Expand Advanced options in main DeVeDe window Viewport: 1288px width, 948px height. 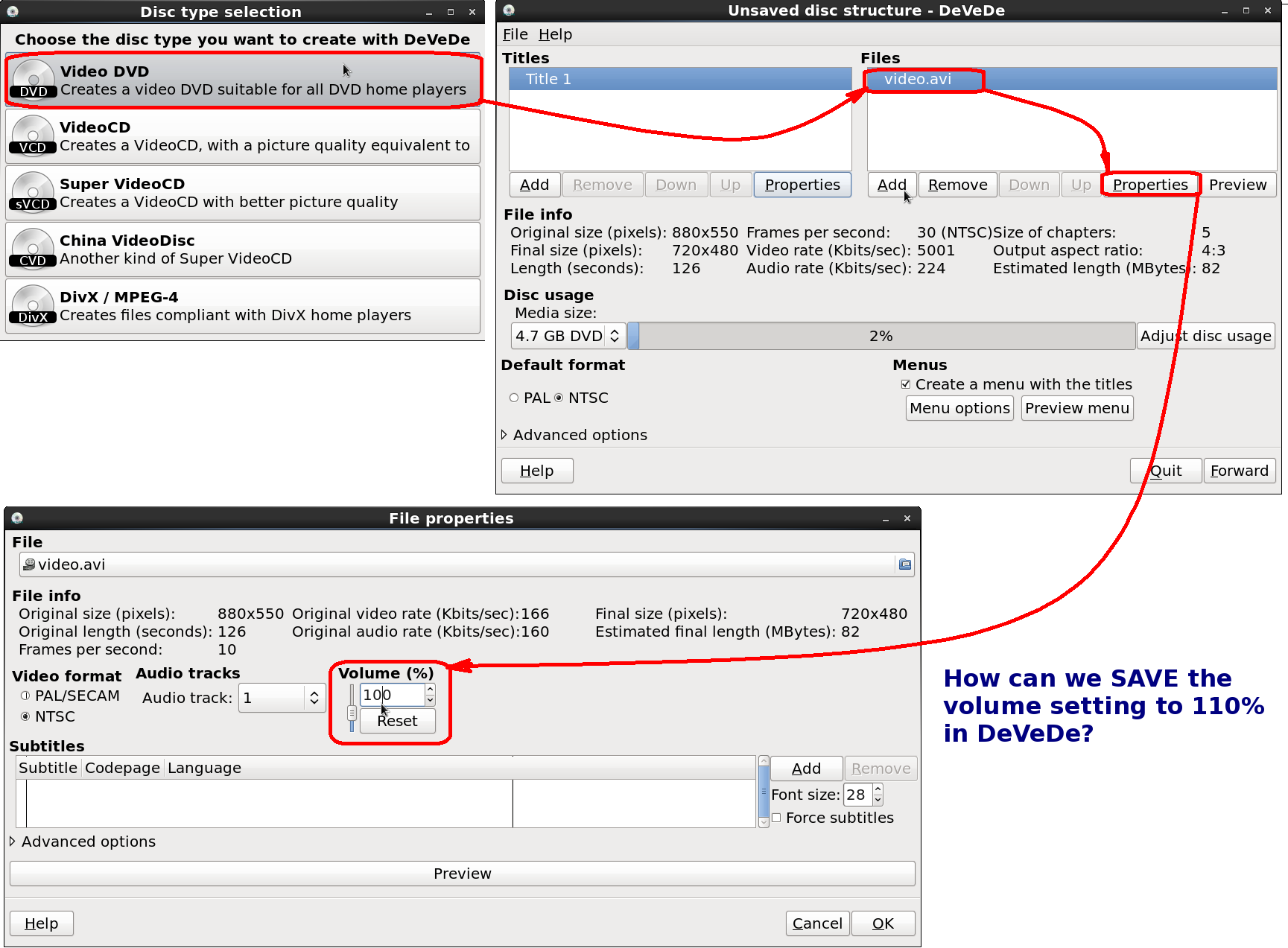pos(504,435)
